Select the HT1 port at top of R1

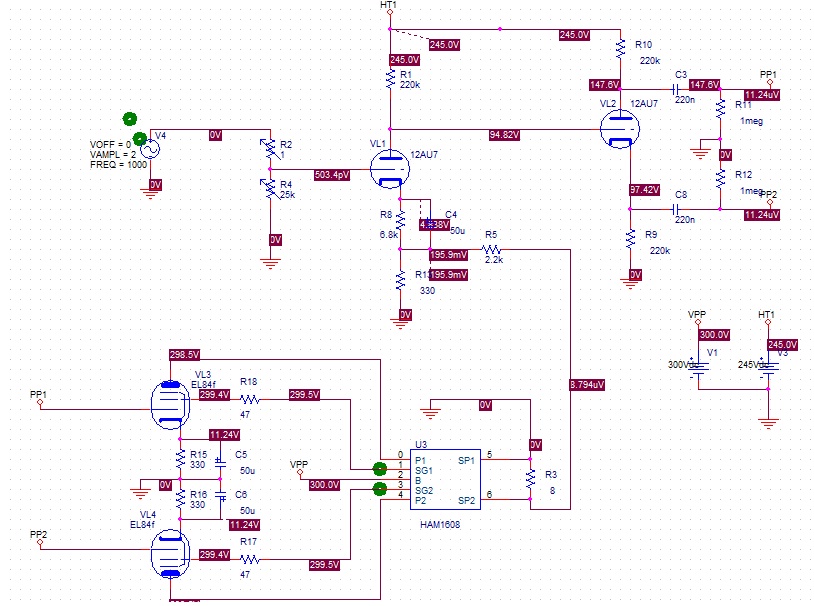point(389,11)
